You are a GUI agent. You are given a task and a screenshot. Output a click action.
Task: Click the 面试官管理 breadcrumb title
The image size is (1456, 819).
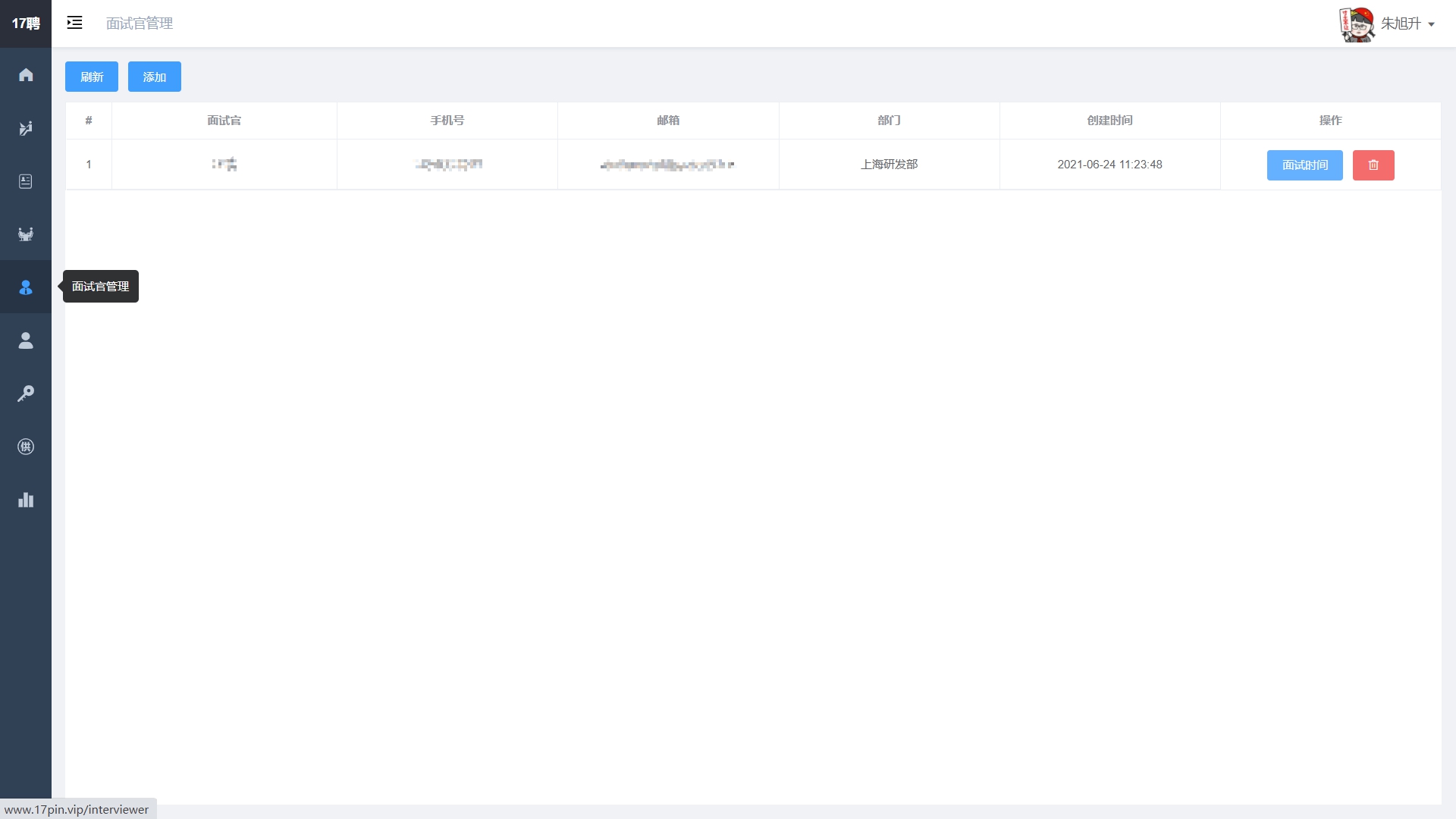(140, 24)
